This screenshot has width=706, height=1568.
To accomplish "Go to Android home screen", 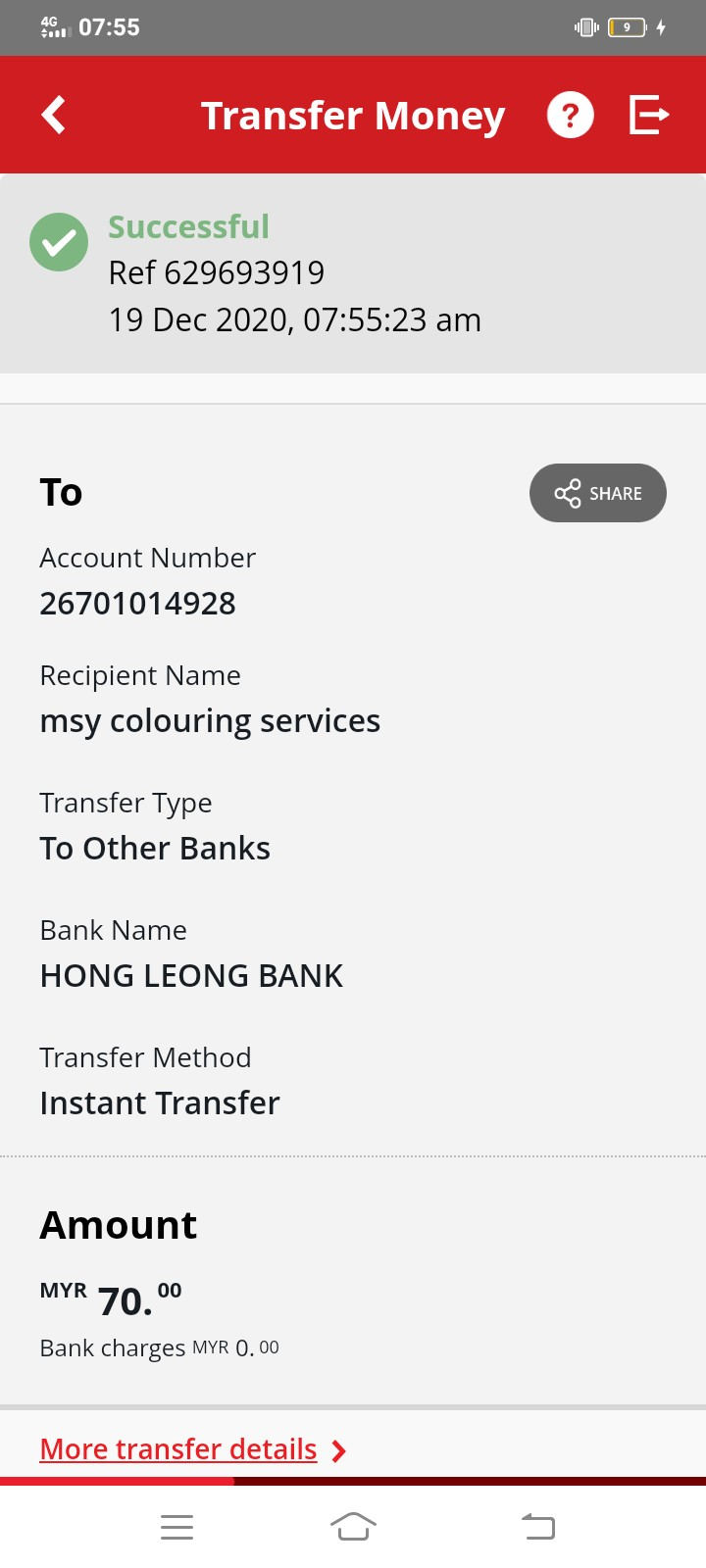I will 353,1526.
